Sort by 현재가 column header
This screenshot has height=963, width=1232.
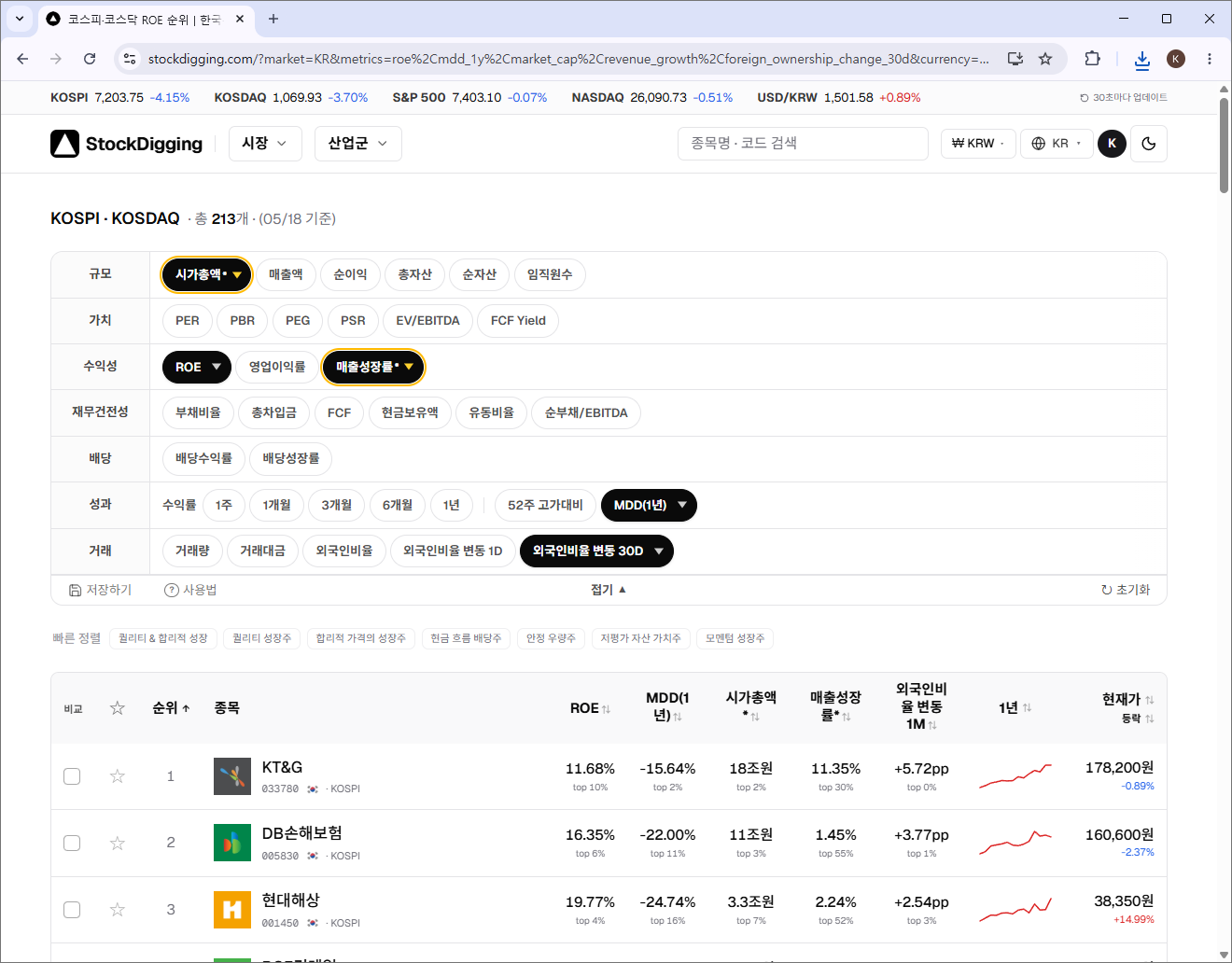click(1127, 699)
